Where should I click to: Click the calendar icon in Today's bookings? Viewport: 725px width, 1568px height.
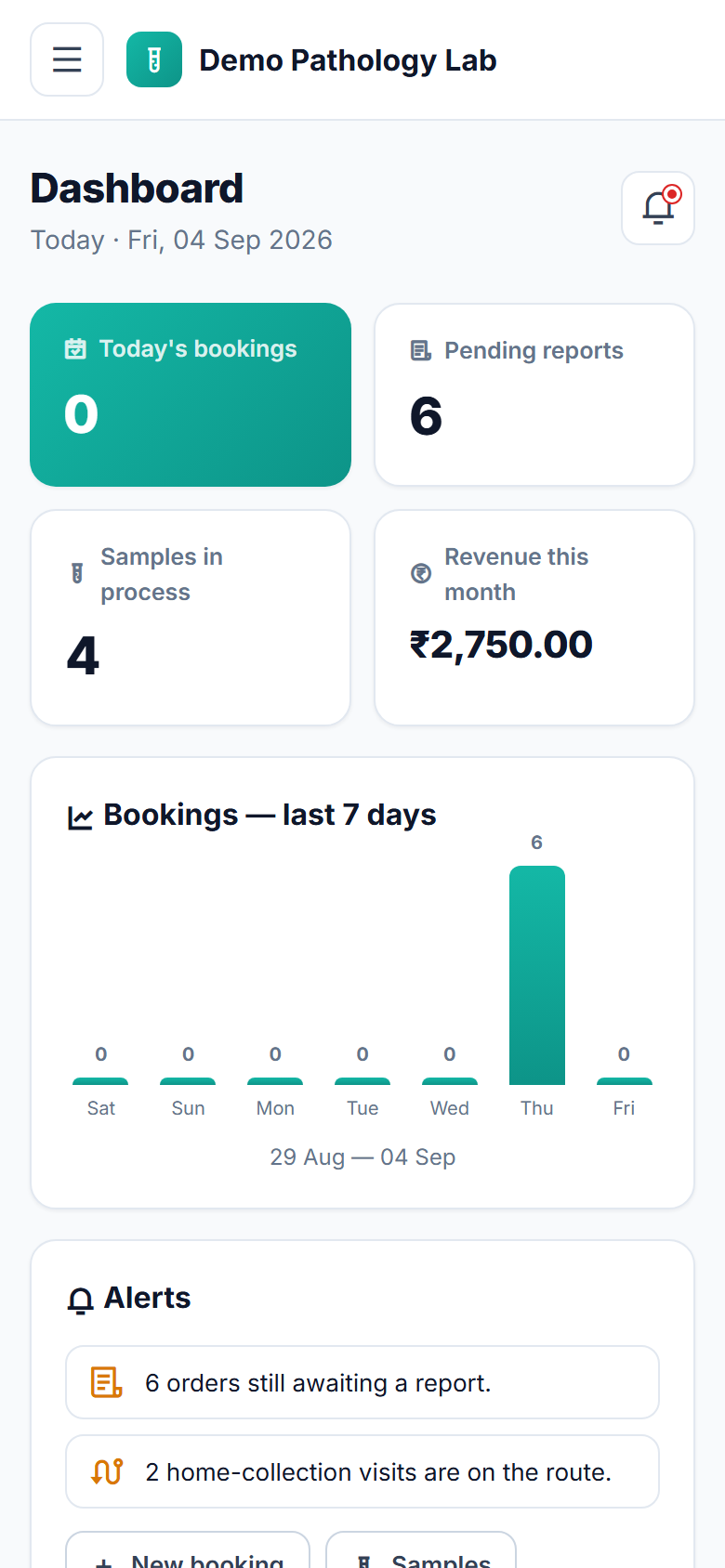75,349
